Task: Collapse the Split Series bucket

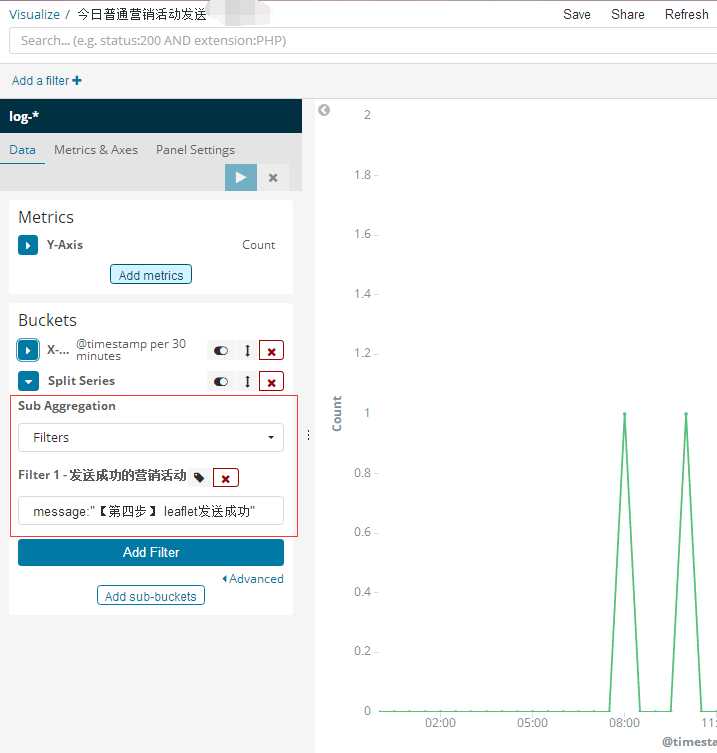Action: pos(28,381)
